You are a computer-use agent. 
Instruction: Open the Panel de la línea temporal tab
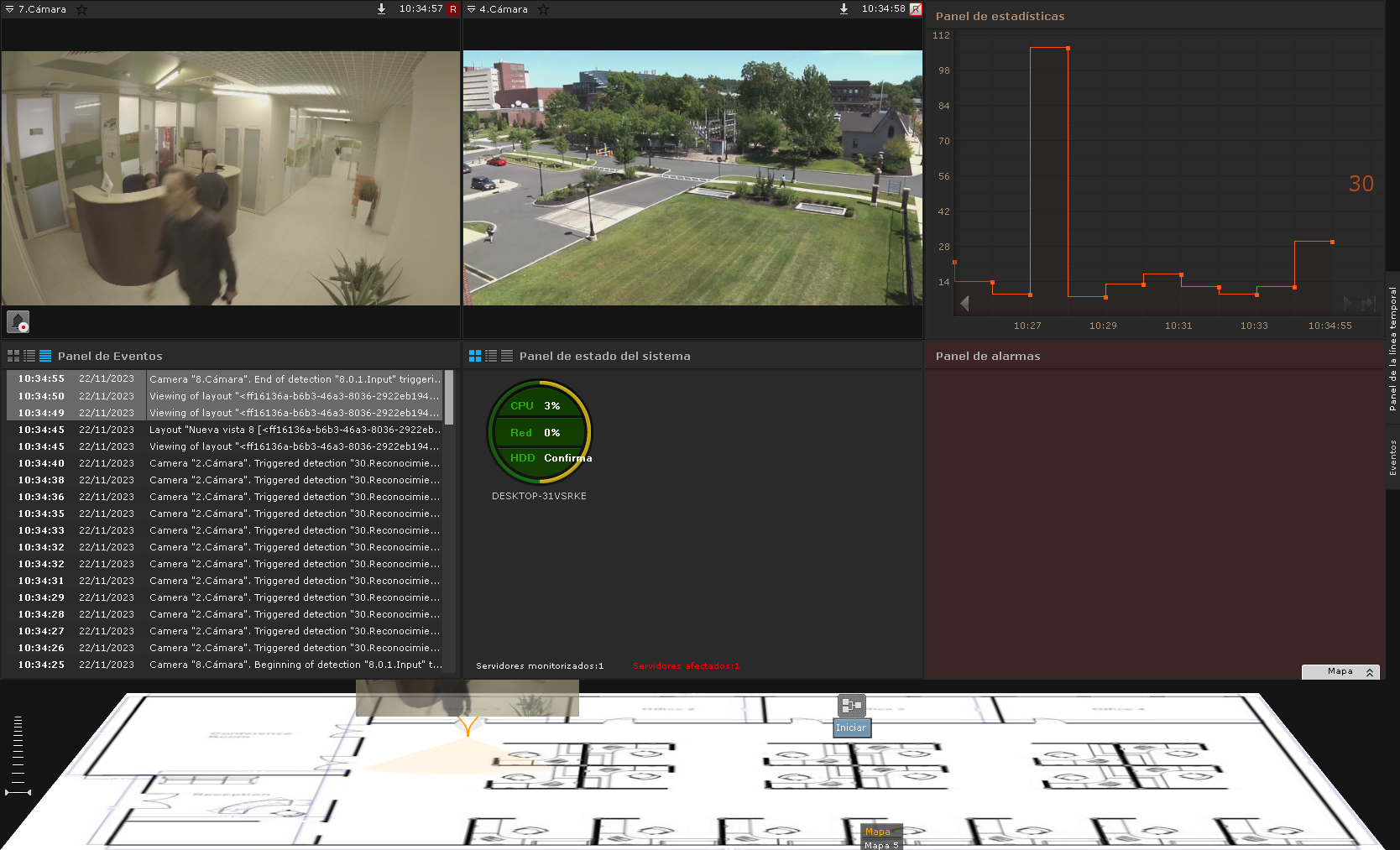coord(1392,348)
